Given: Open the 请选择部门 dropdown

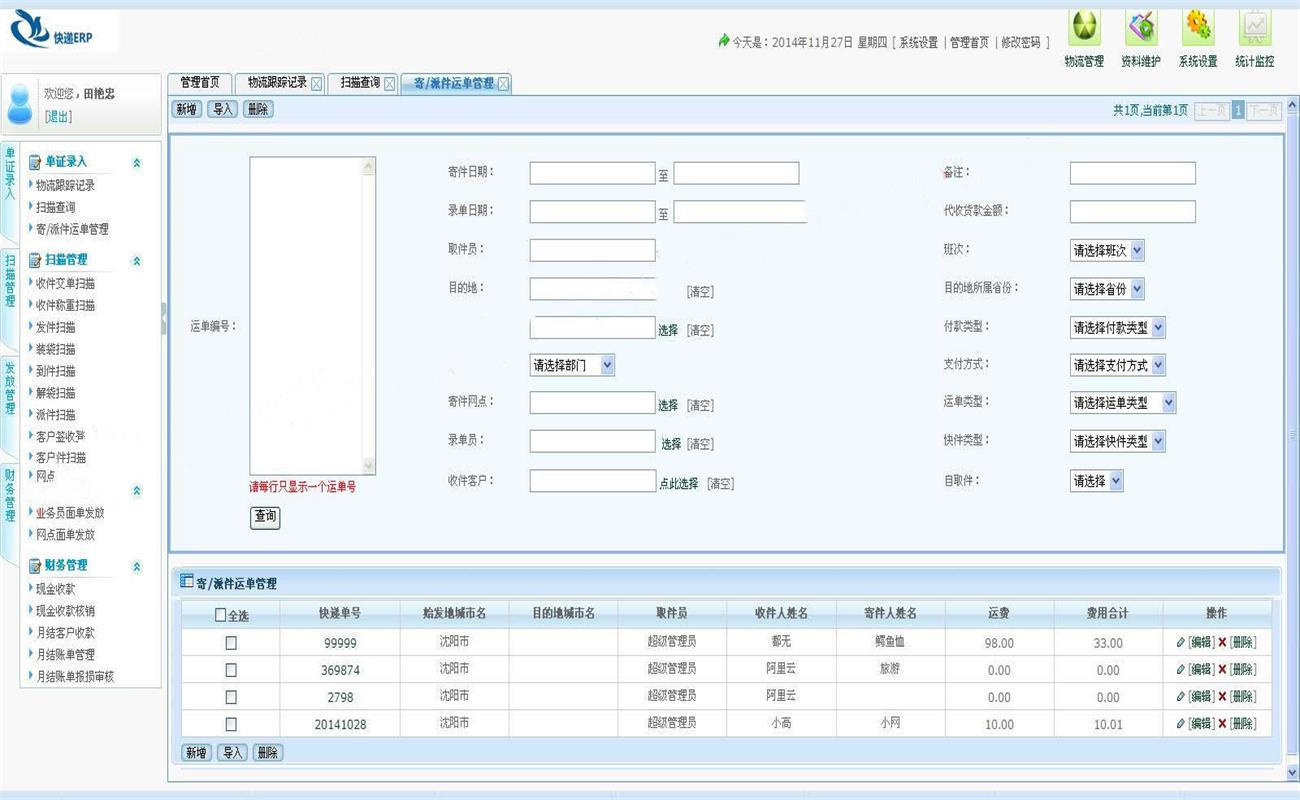Looking at the screenshot, I should [572, 365].
